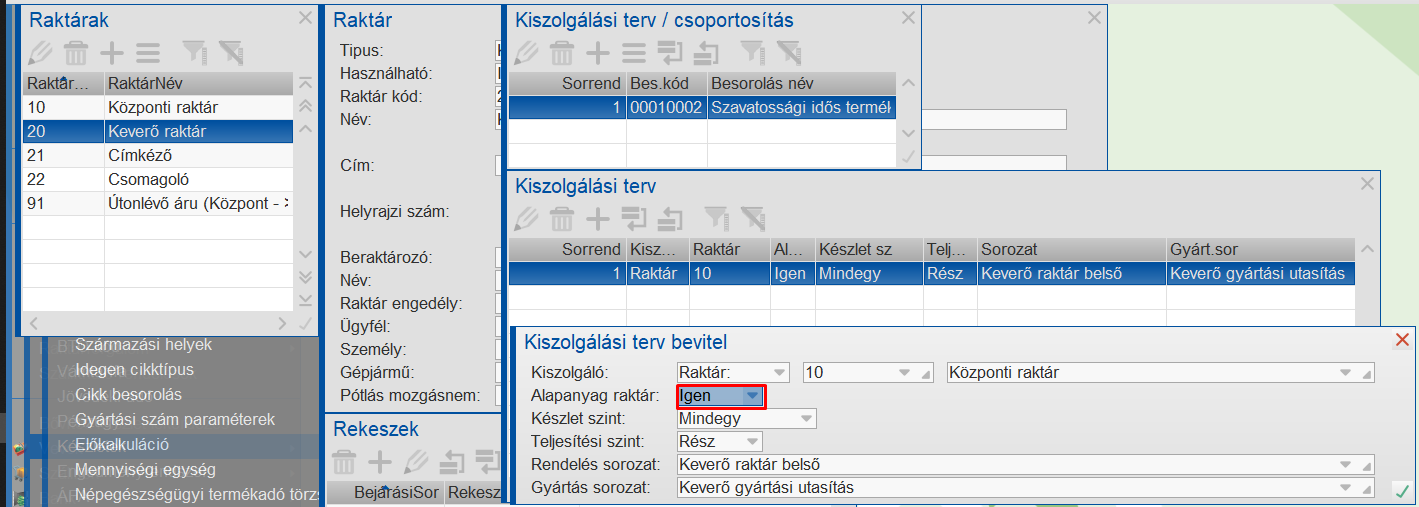The width and height of the screenshot is (1419, 507).
Task: Add a row in Kiszolgálási terv / csoportosítás
Action: (x=597, y=53)
